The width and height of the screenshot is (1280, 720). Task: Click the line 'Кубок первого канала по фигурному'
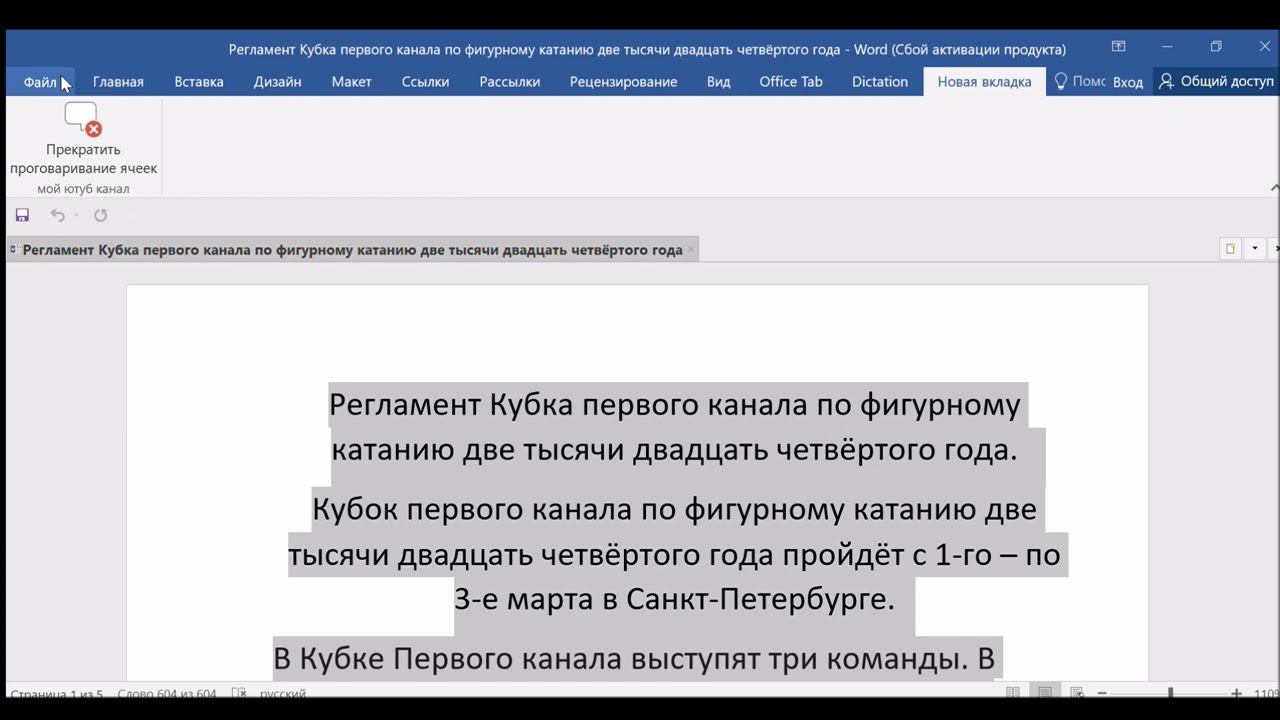coord(674,508)
